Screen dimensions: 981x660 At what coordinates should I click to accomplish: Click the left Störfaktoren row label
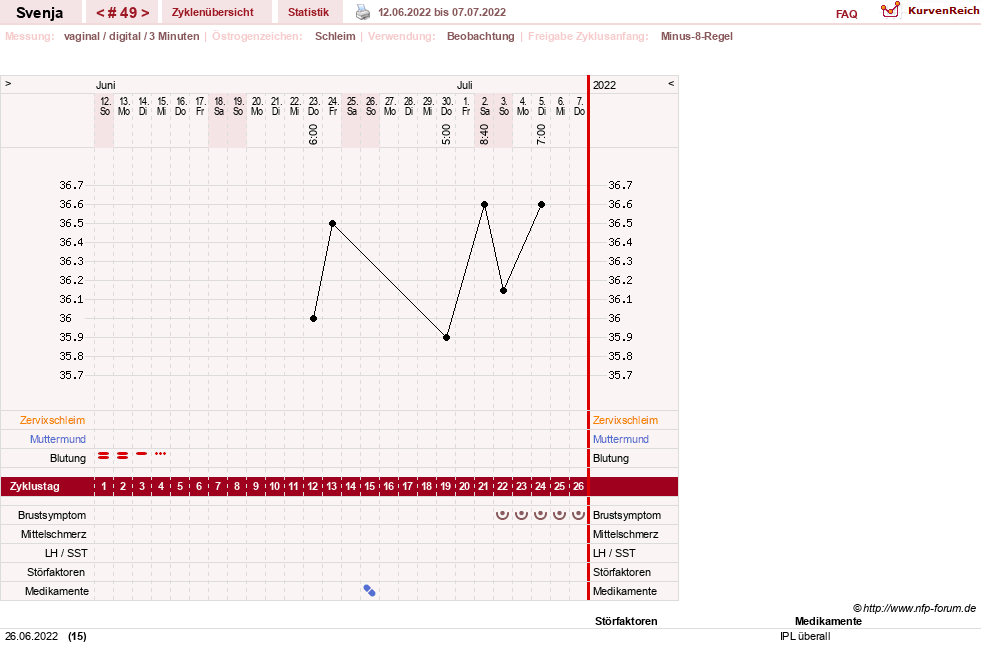56,572
